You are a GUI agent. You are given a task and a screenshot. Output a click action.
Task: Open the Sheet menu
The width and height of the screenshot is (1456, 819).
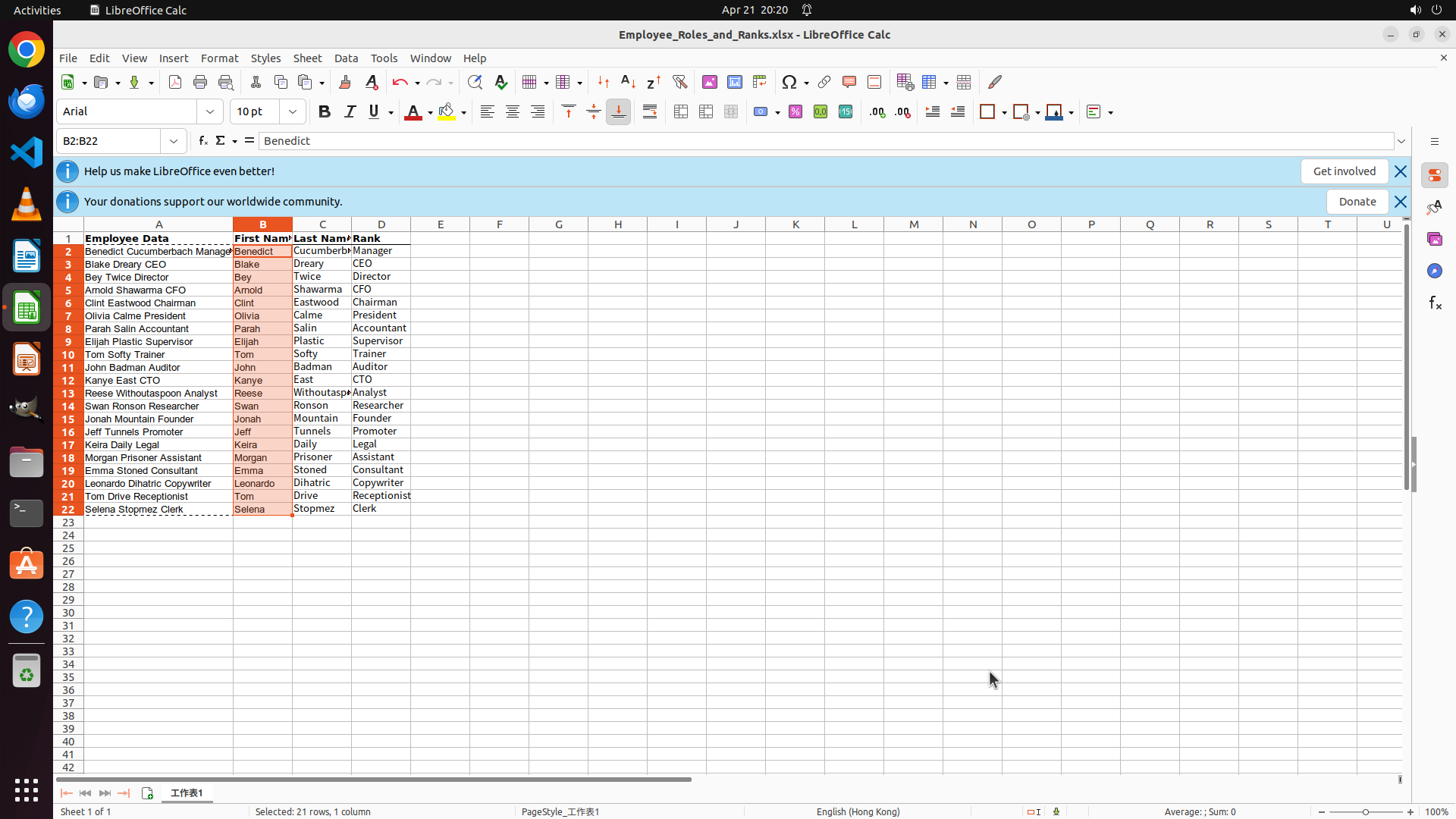307,58
